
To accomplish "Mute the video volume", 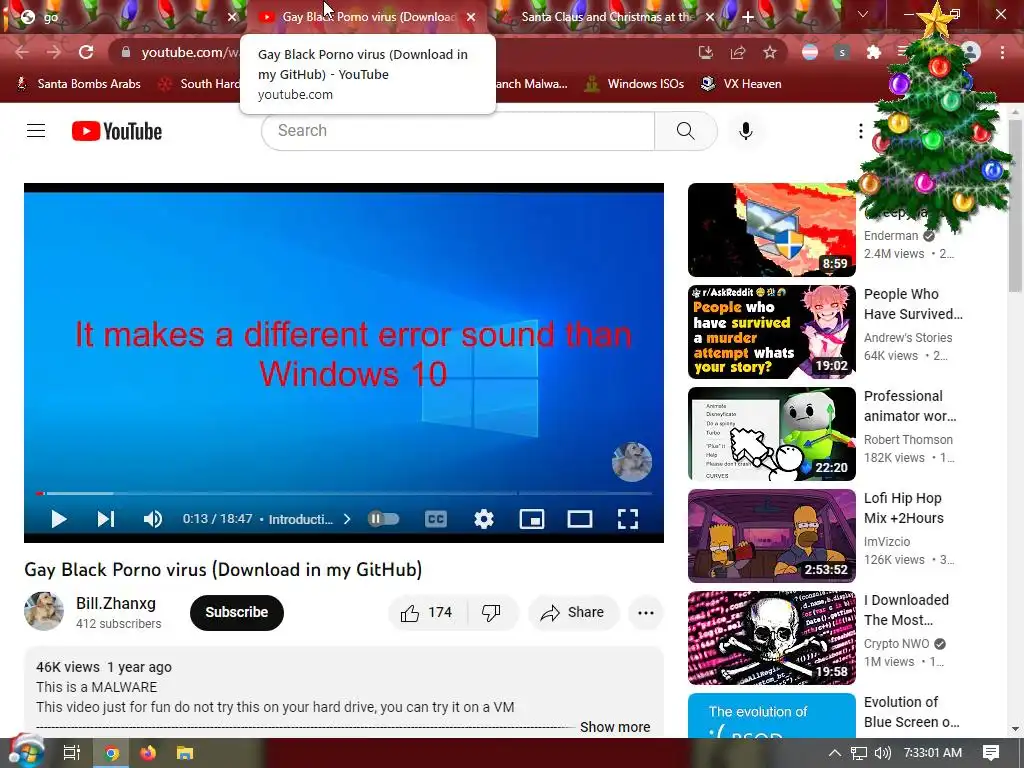I will [152, 519].
